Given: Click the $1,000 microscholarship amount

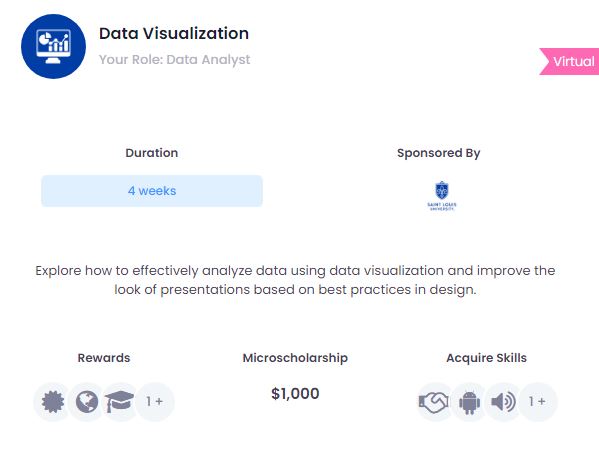Looking at the screenshot, I should click(x=295, y=394).
